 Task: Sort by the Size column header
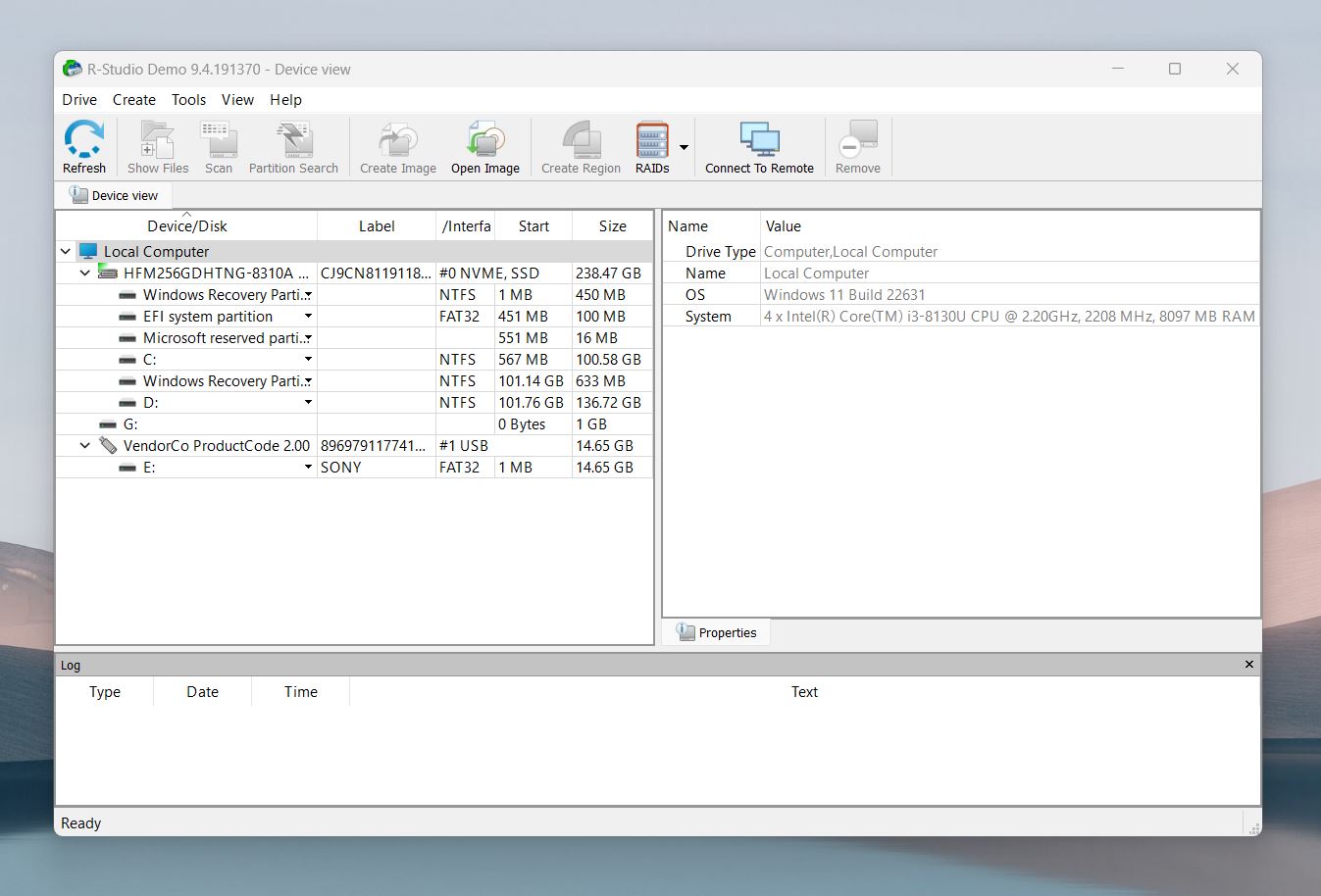tap(613, 226)
